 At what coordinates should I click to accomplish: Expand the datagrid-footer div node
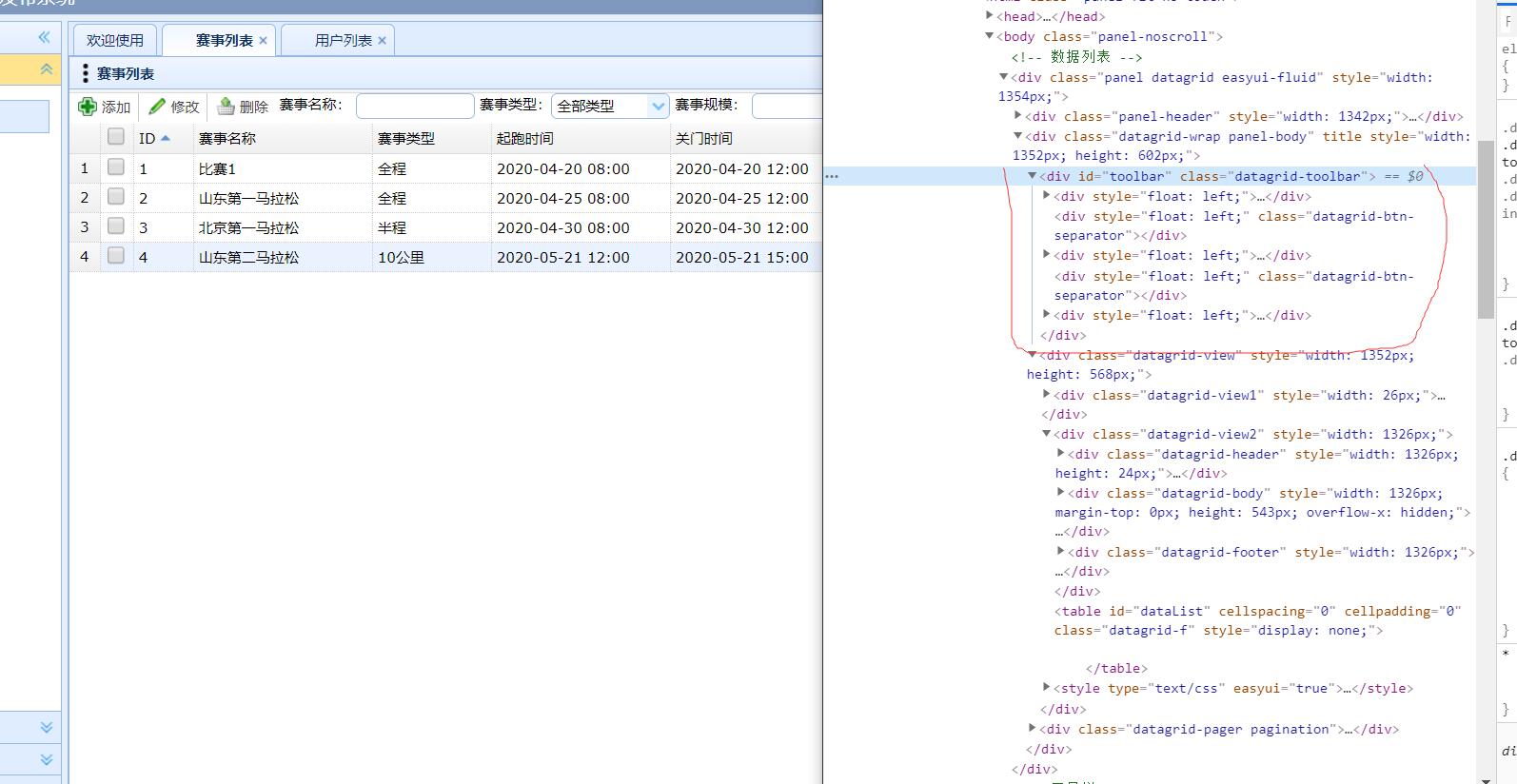(x=1061, y=552)
